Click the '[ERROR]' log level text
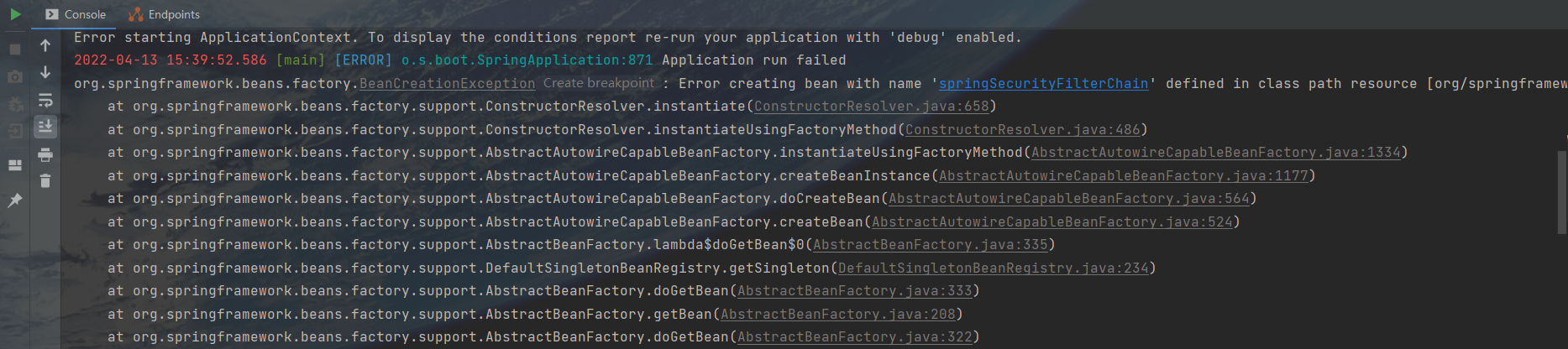This screenshot has width=1568, height=349. click(364, 60)
